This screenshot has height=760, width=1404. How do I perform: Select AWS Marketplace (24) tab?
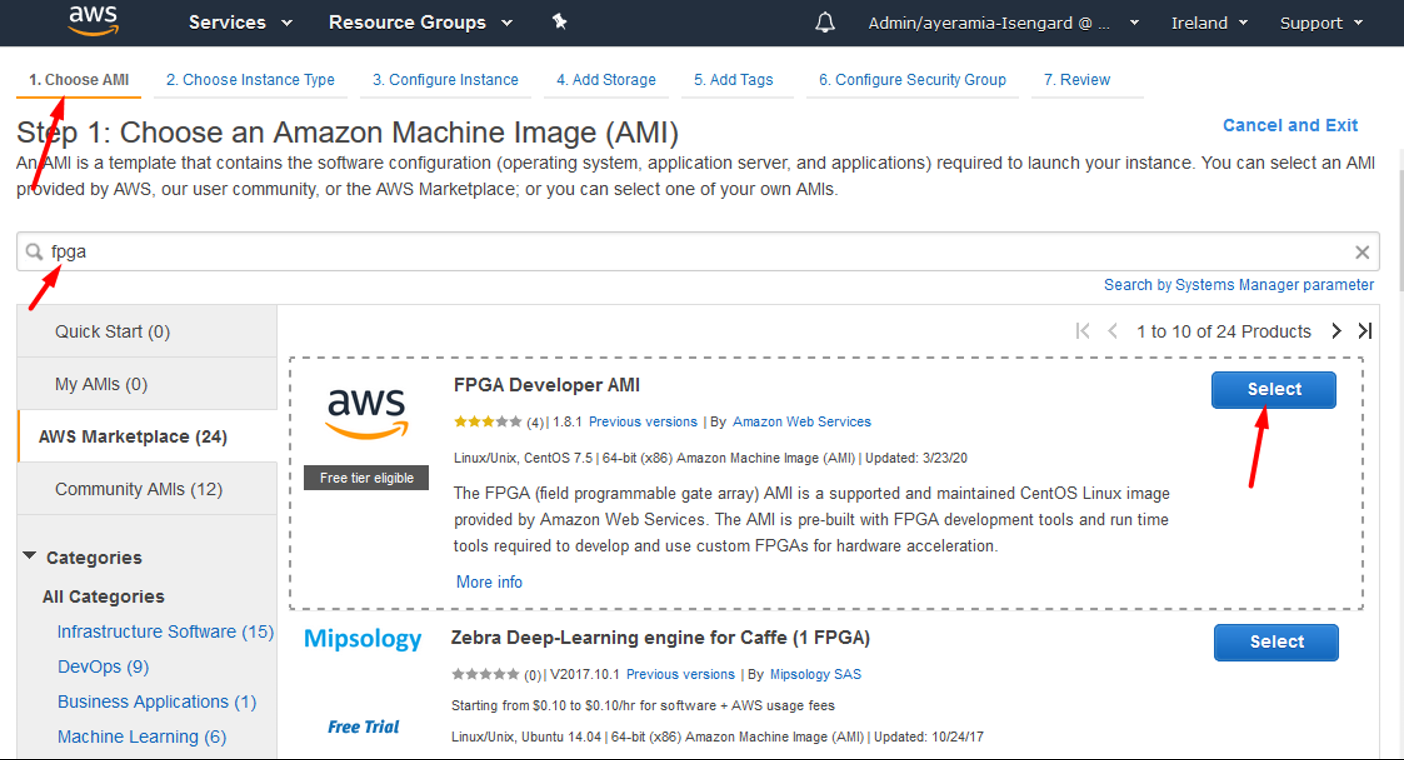[147, 436]
